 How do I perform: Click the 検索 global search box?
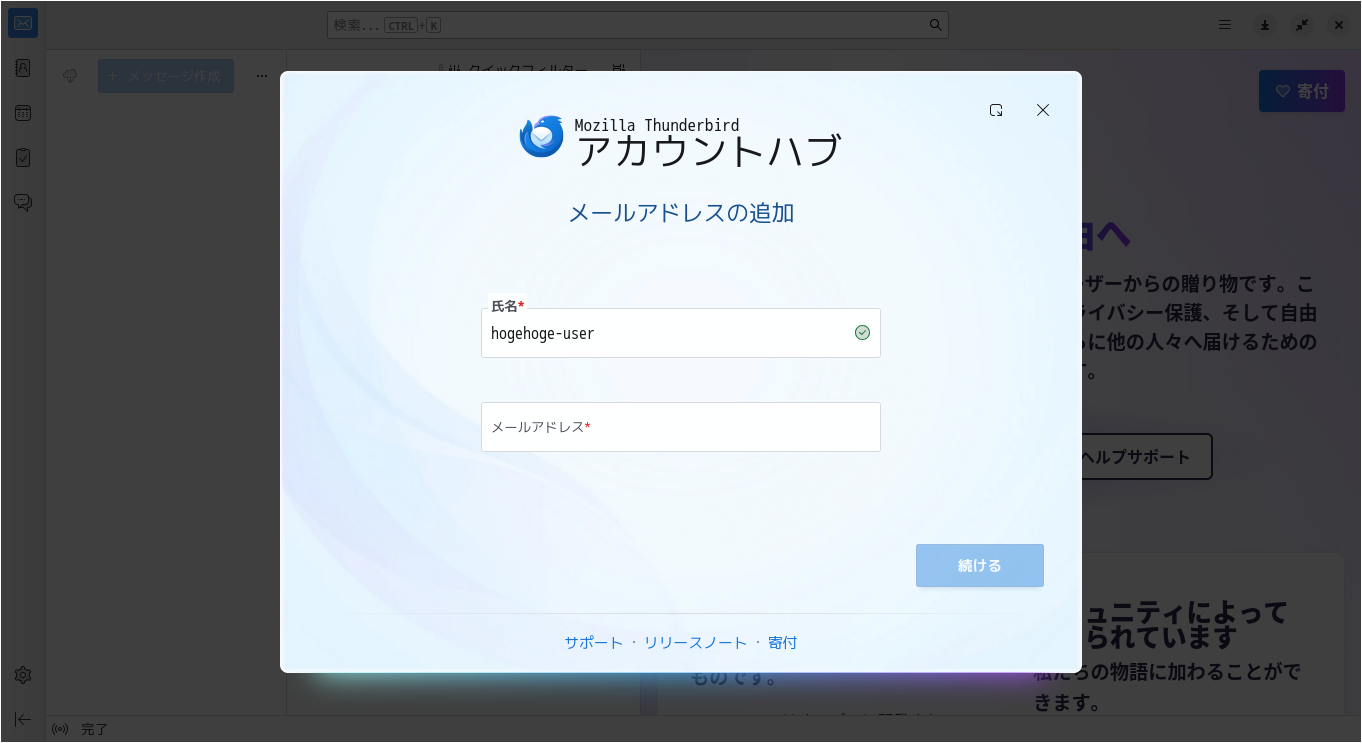point(638,25)
